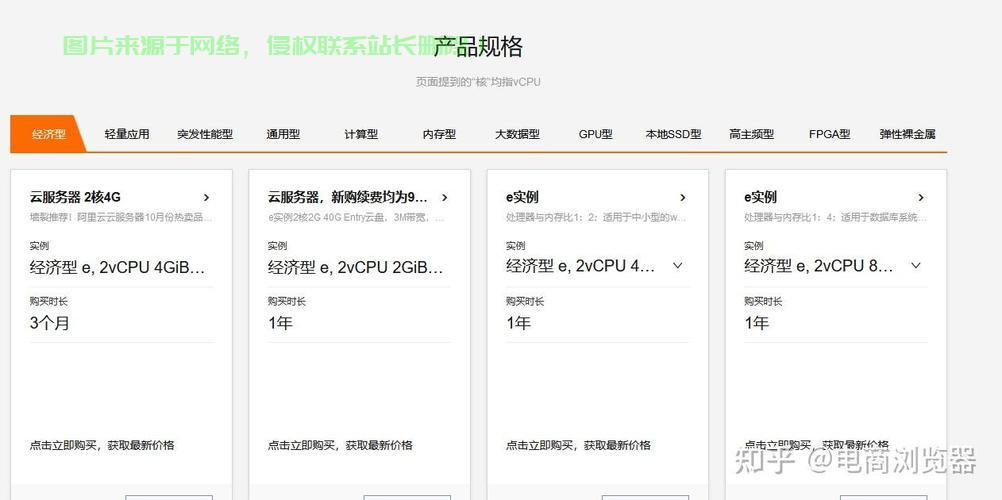
Task: Click 点击立即购买 text in 云服务器，新购续费 card
Action: [x=341, y=445]
